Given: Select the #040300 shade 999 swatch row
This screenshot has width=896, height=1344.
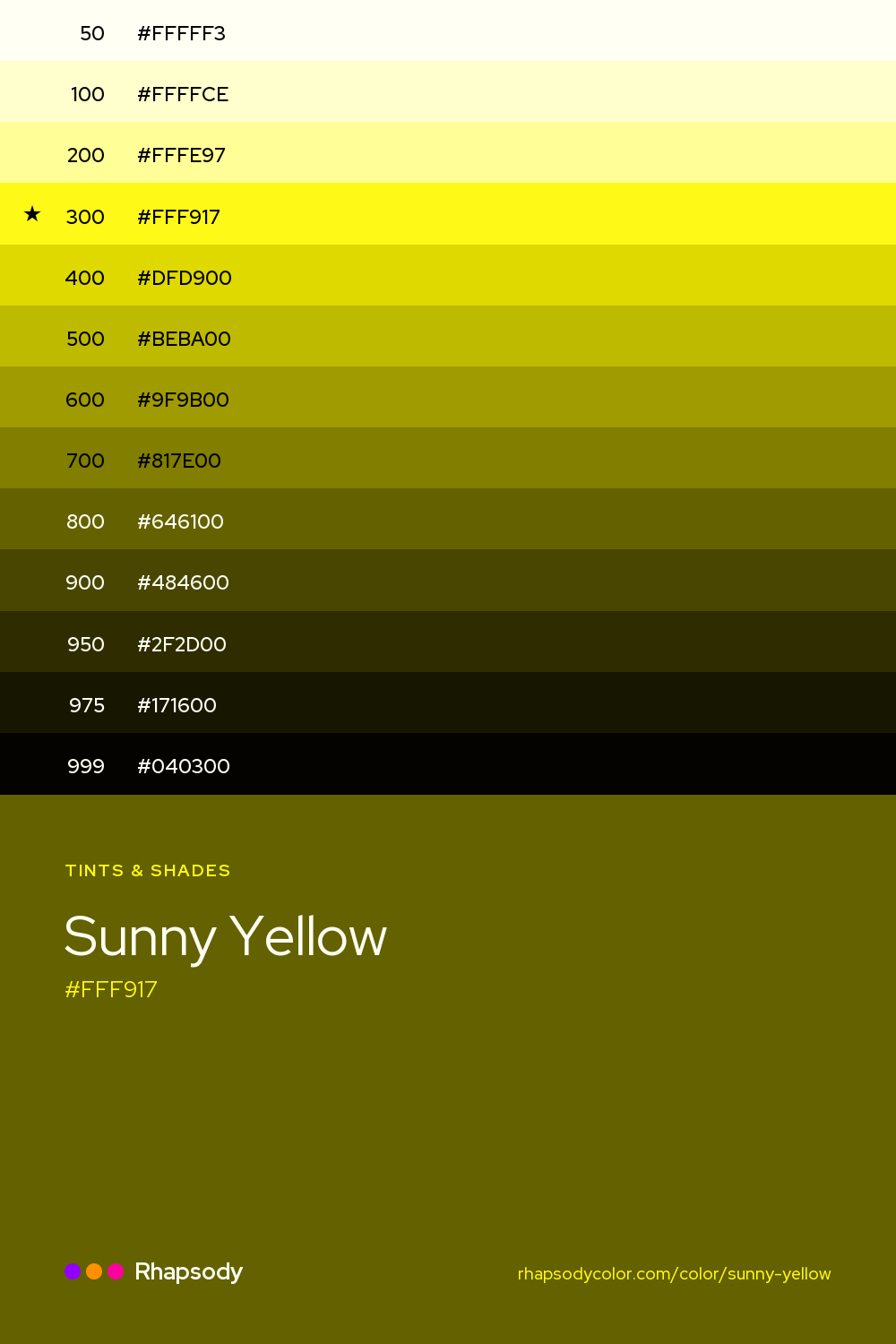Looking at the screenshot, I should tap(448, 763).
